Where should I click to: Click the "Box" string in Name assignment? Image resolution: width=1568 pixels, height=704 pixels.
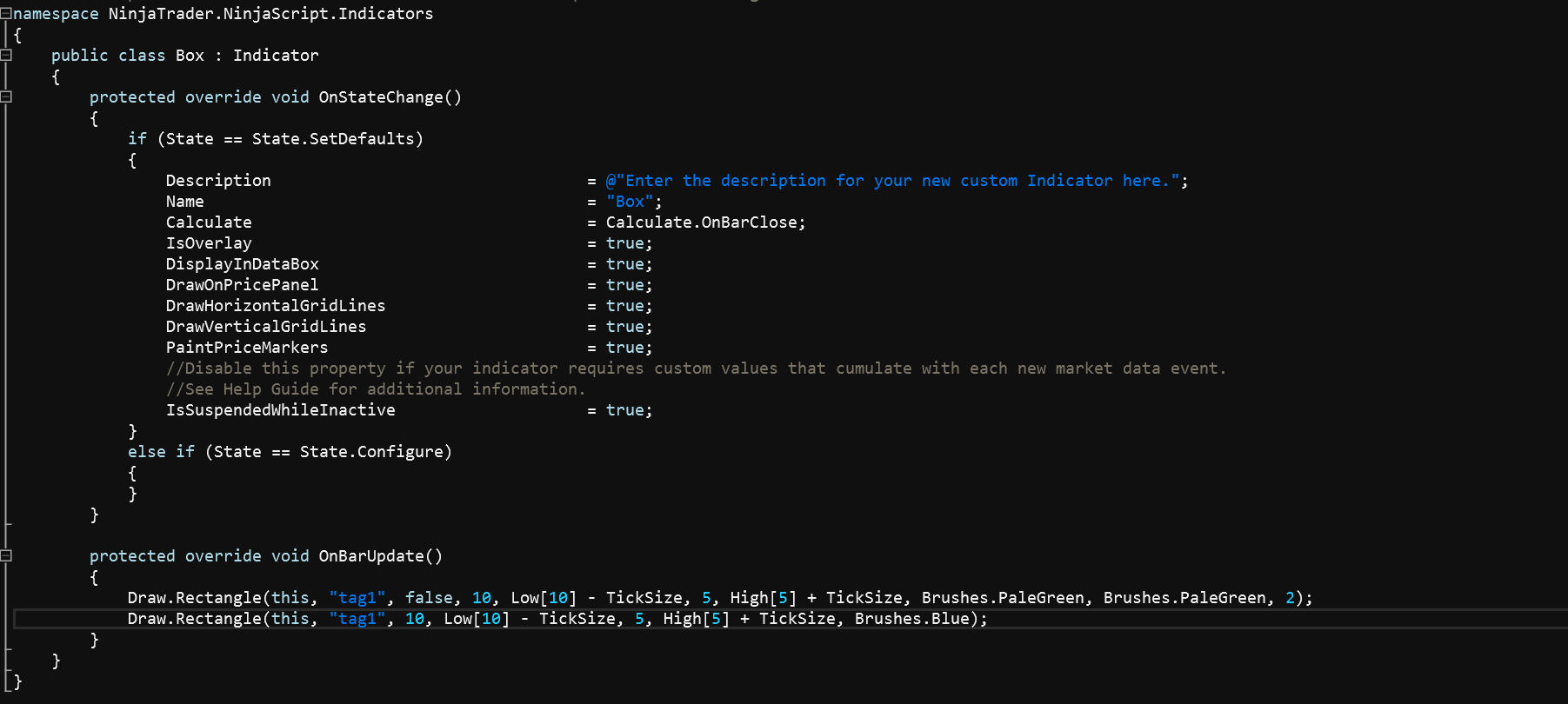(630, 202)
